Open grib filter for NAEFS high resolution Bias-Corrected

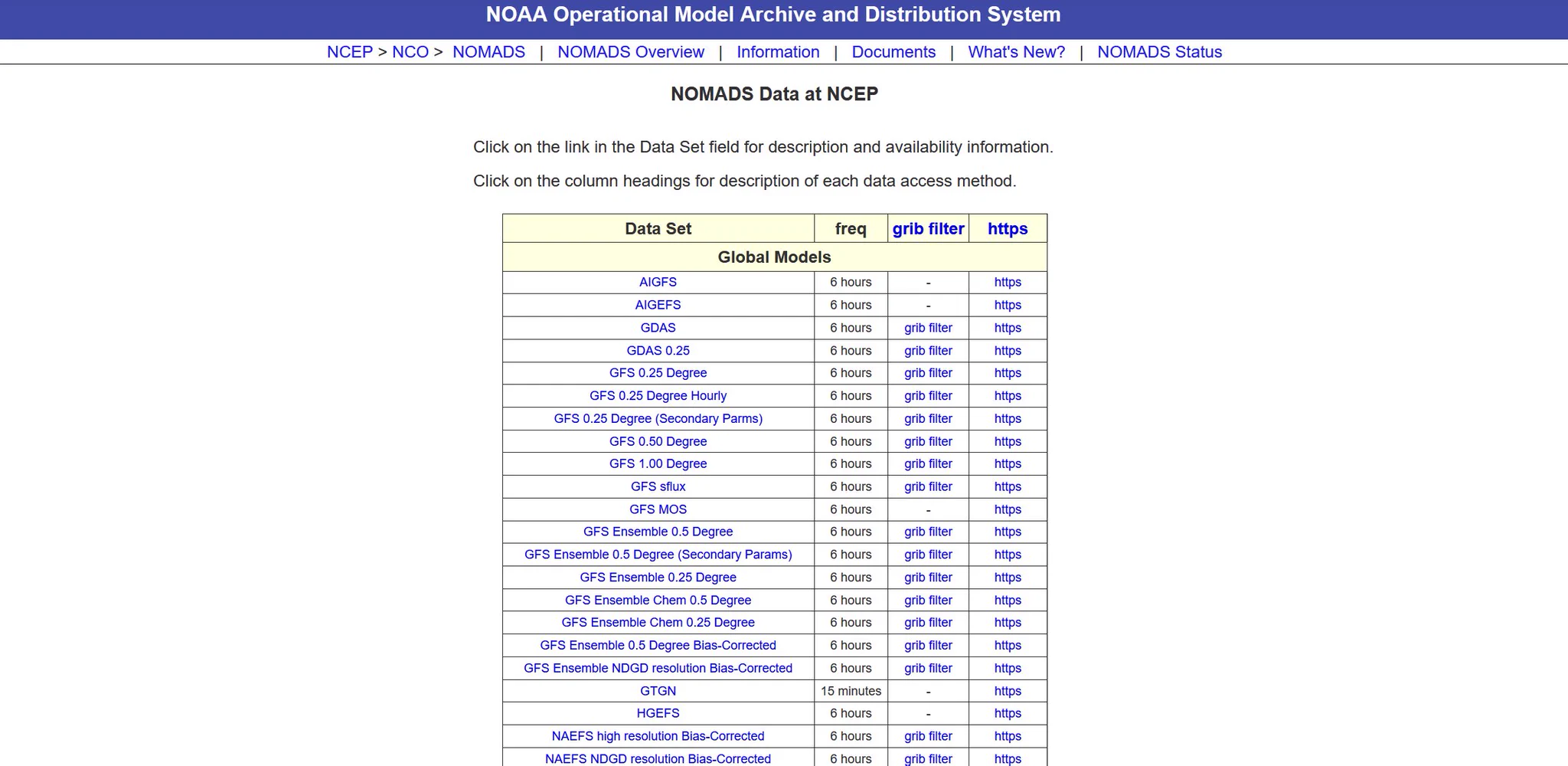click(x=928, y=736)
